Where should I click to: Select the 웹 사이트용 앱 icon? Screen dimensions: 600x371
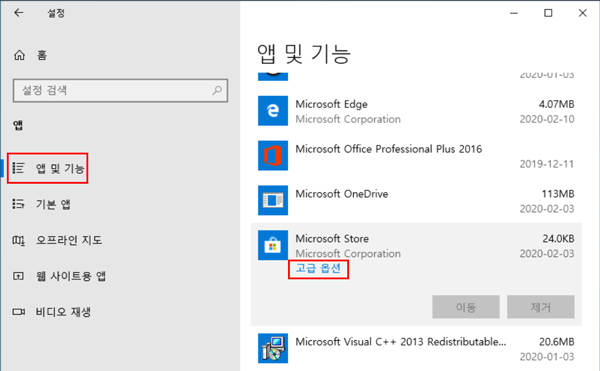point(18,276)
